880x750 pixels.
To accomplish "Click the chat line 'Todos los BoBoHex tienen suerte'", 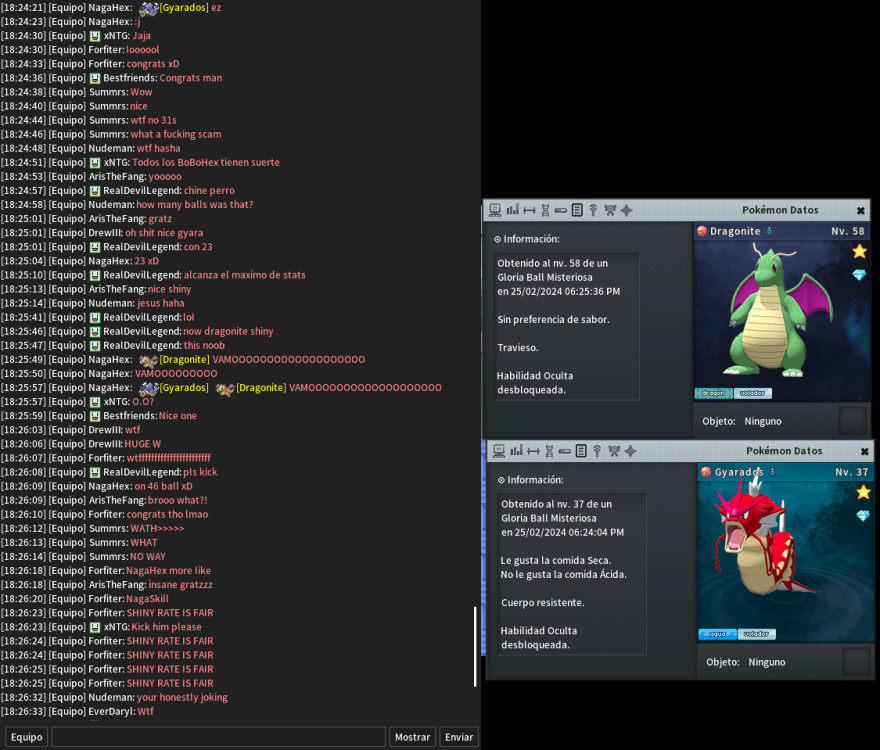I will (206, 162).
